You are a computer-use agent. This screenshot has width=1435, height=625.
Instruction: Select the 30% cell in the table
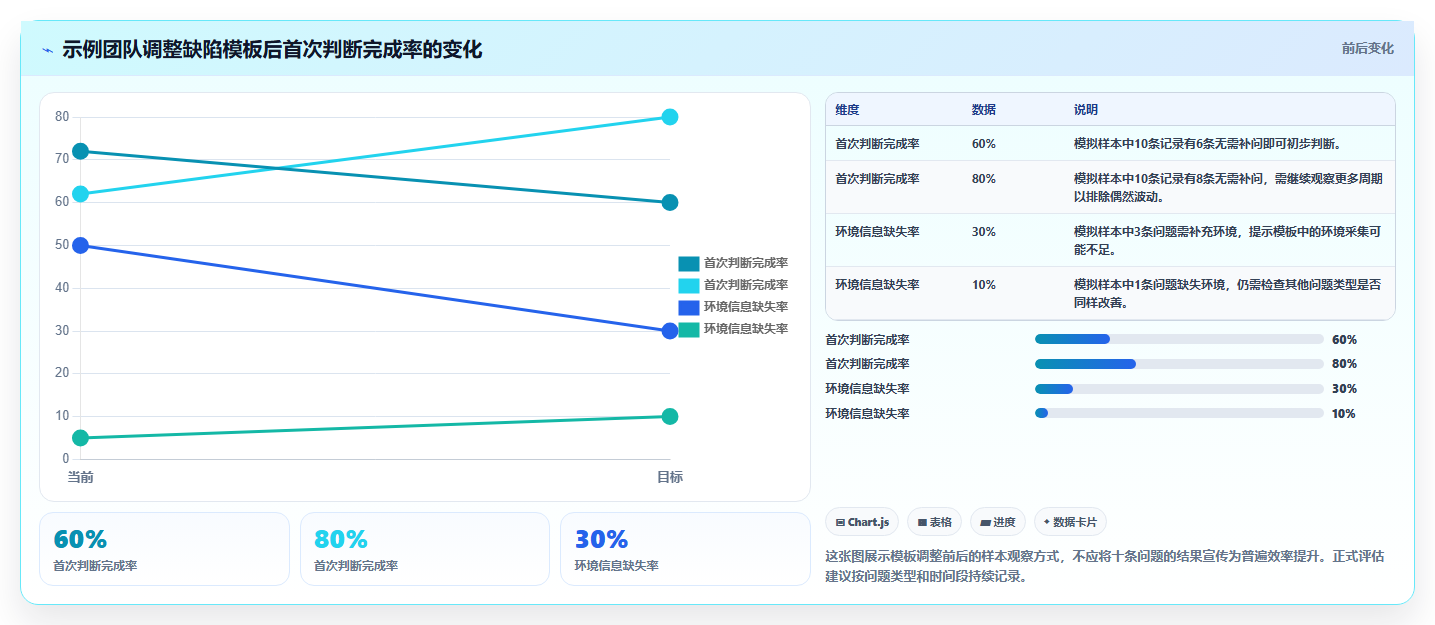coord(984,232)
